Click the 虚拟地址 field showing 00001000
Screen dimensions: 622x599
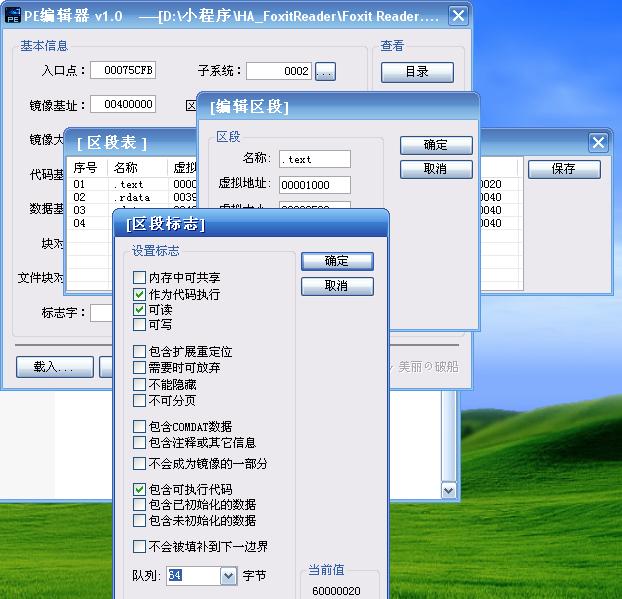[x=315, y=185]
